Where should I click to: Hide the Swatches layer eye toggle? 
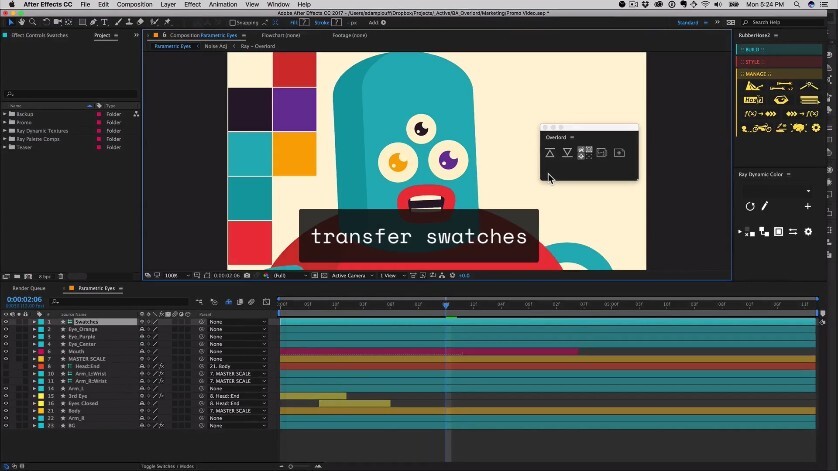[x=6, y=322]
